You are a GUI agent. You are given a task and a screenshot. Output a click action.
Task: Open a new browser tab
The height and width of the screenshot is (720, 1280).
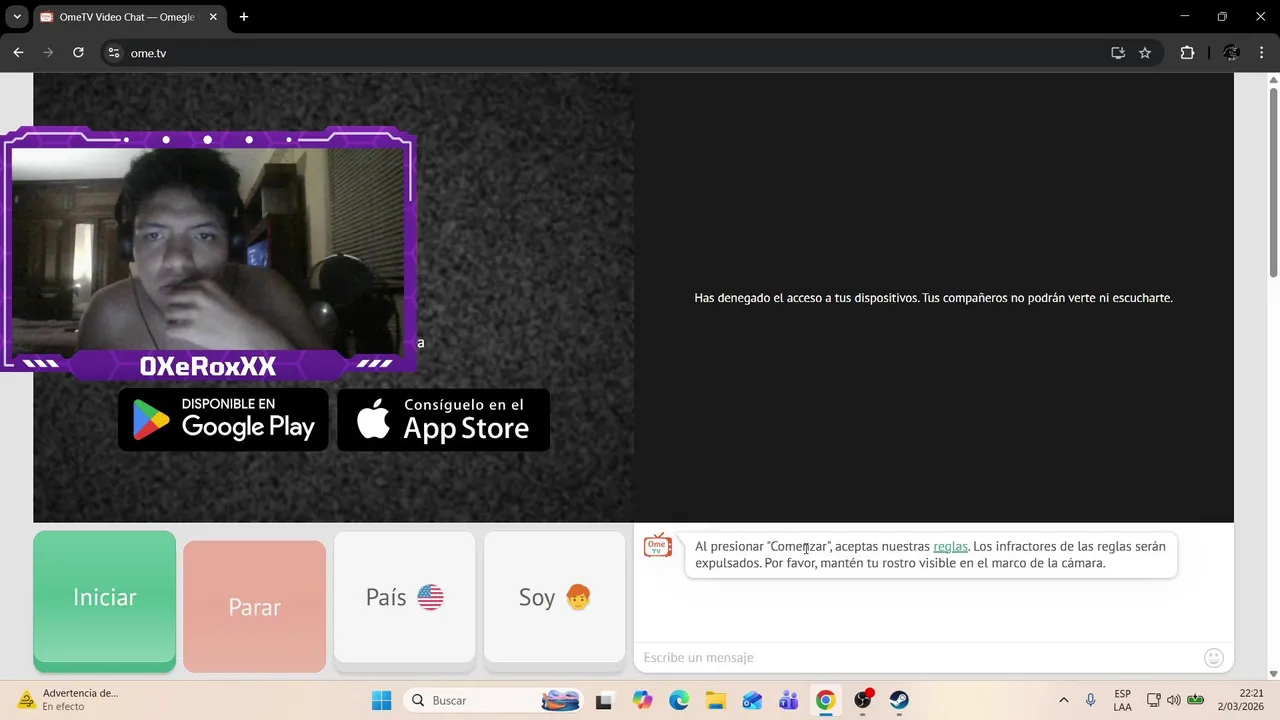(x=243, y=17)
